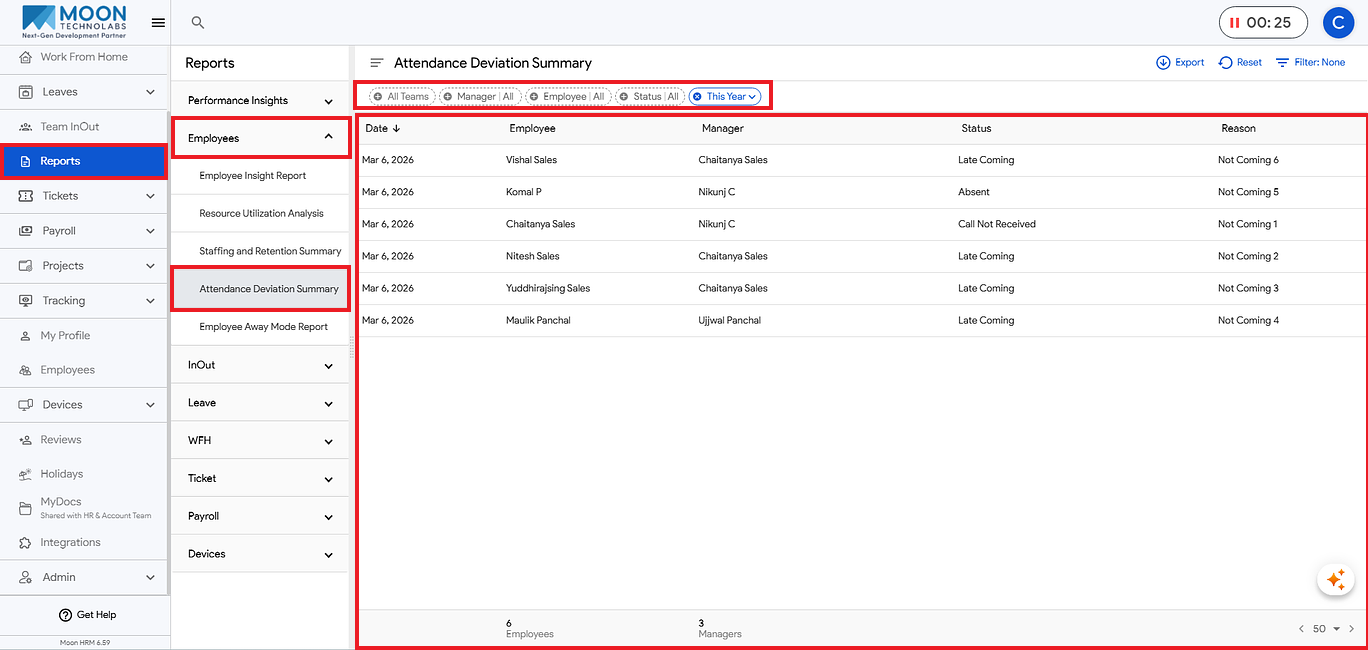Open My Profile in the sidebar
1368x650 pixels.
point(83,336)
